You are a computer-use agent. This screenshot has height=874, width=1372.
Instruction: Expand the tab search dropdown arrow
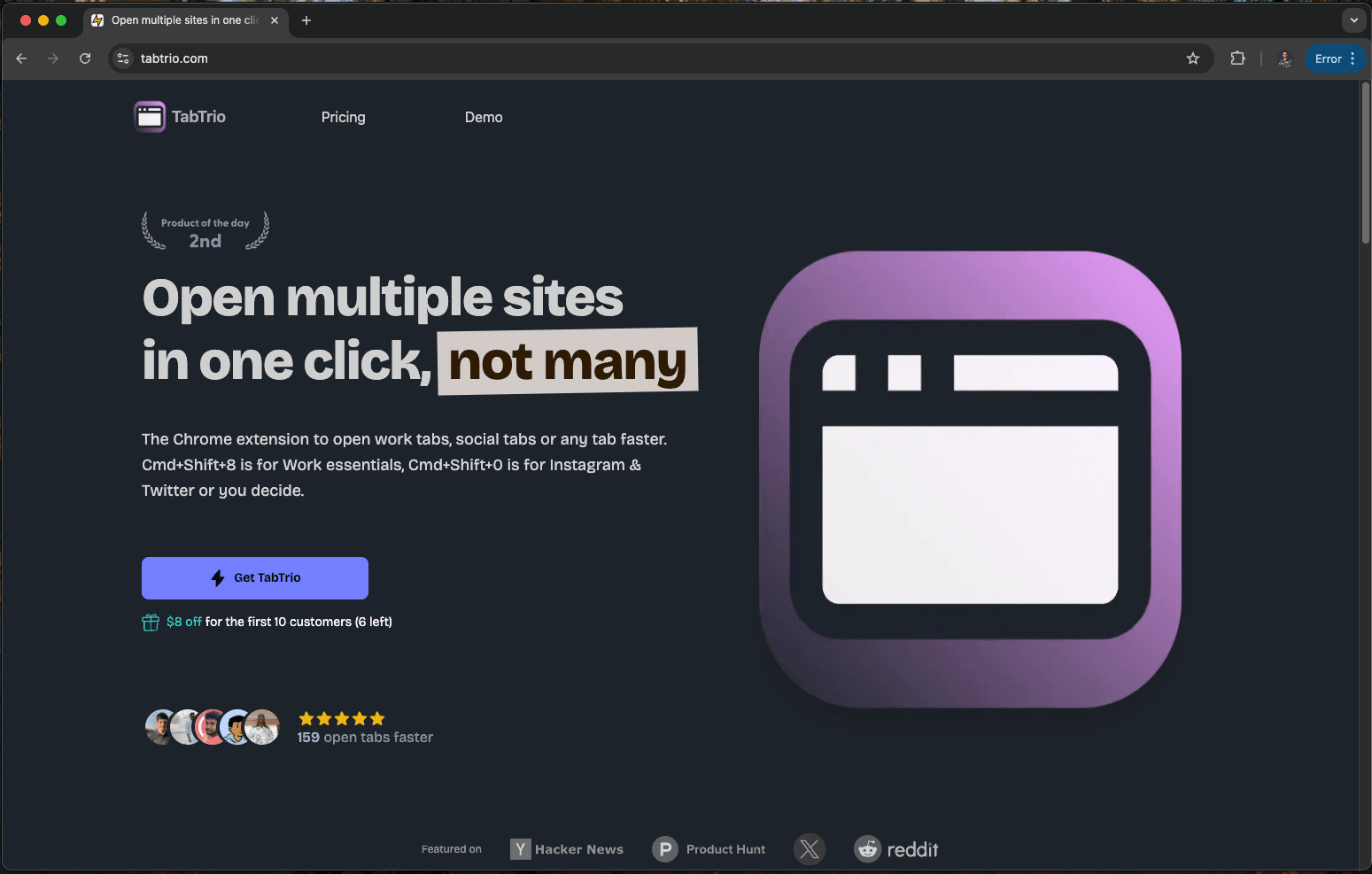(1353, 20)
